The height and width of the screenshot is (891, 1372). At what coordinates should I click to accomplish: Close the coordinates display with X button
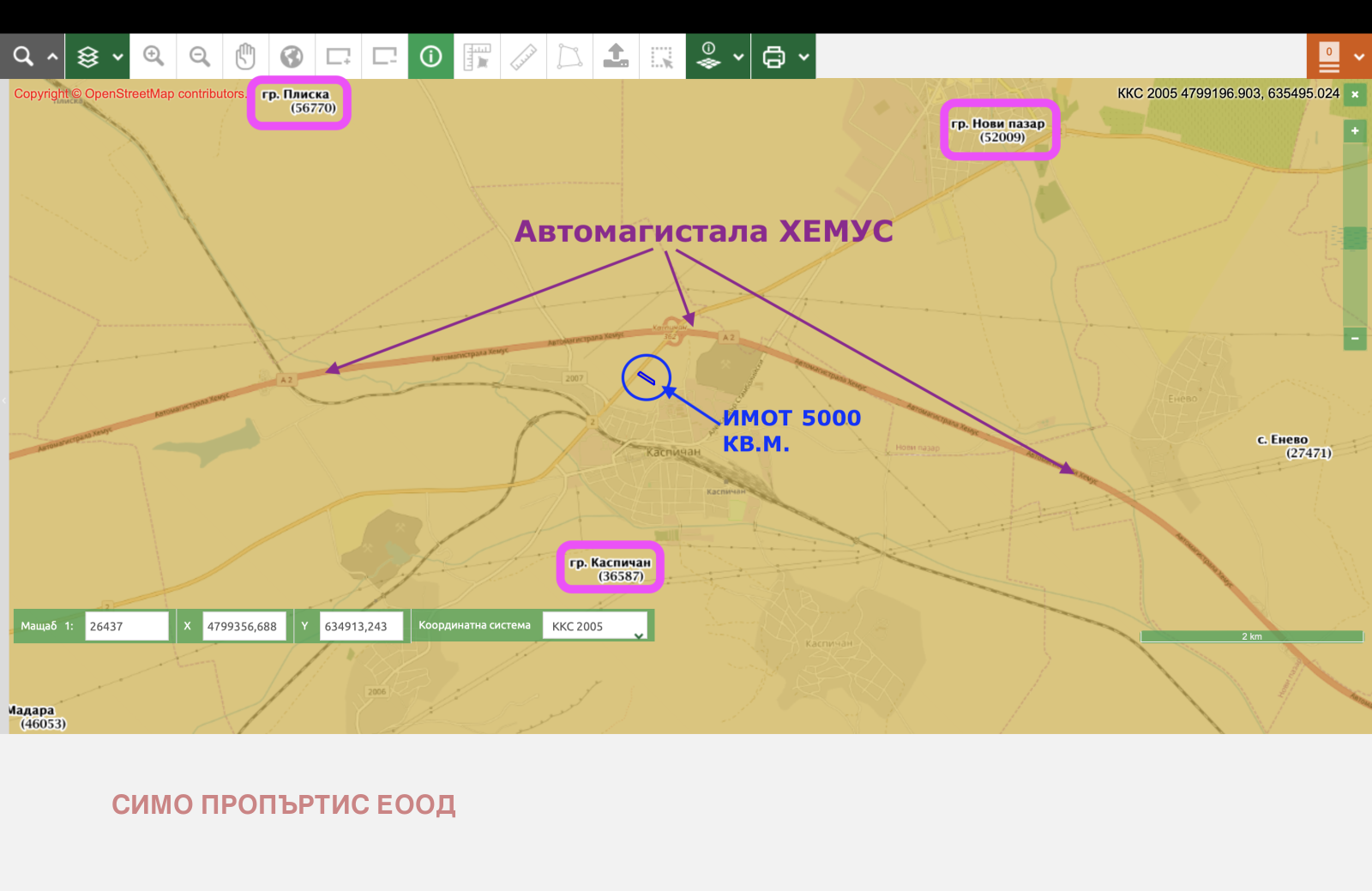coord(1355,94)
